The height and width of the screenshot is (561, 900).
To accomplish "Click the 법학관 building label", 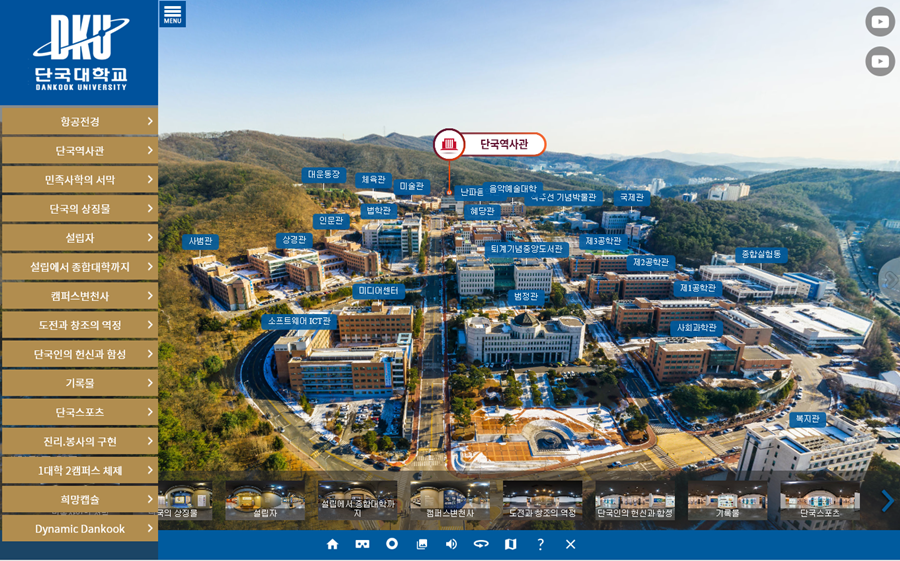I will 379,211.
